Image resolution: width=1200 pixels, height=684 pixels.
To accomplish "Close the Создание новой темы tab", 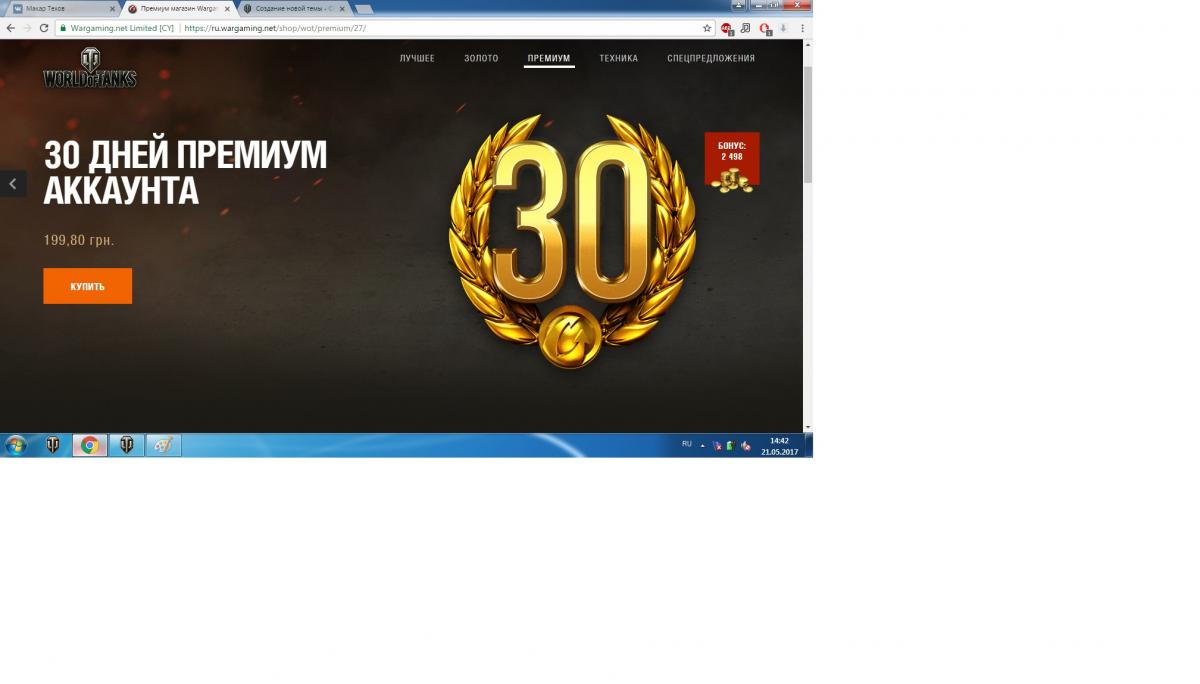I will [x=341, y=8].
